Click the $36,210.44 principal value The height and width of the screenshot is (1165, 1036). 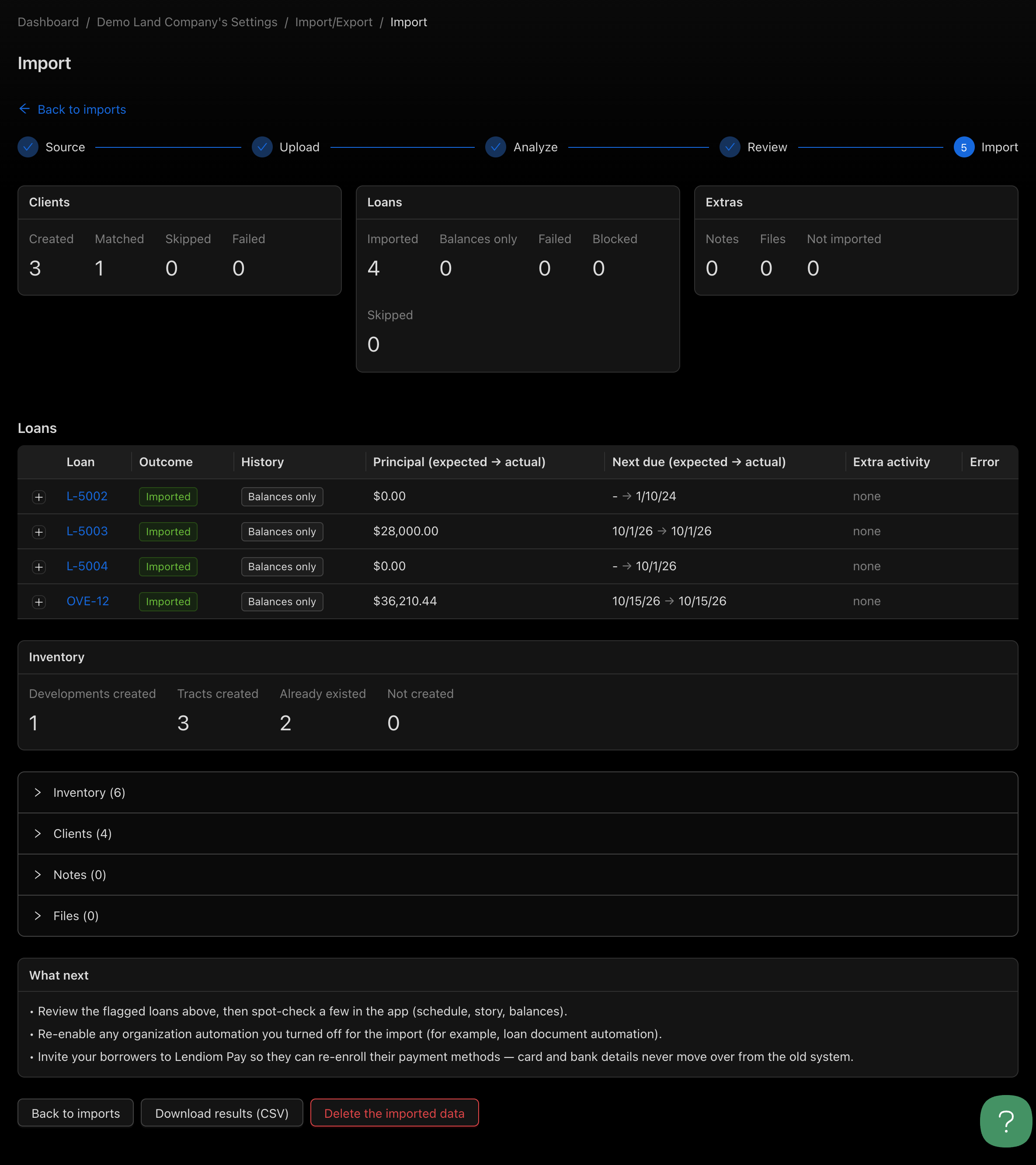[x=405, y=601]
